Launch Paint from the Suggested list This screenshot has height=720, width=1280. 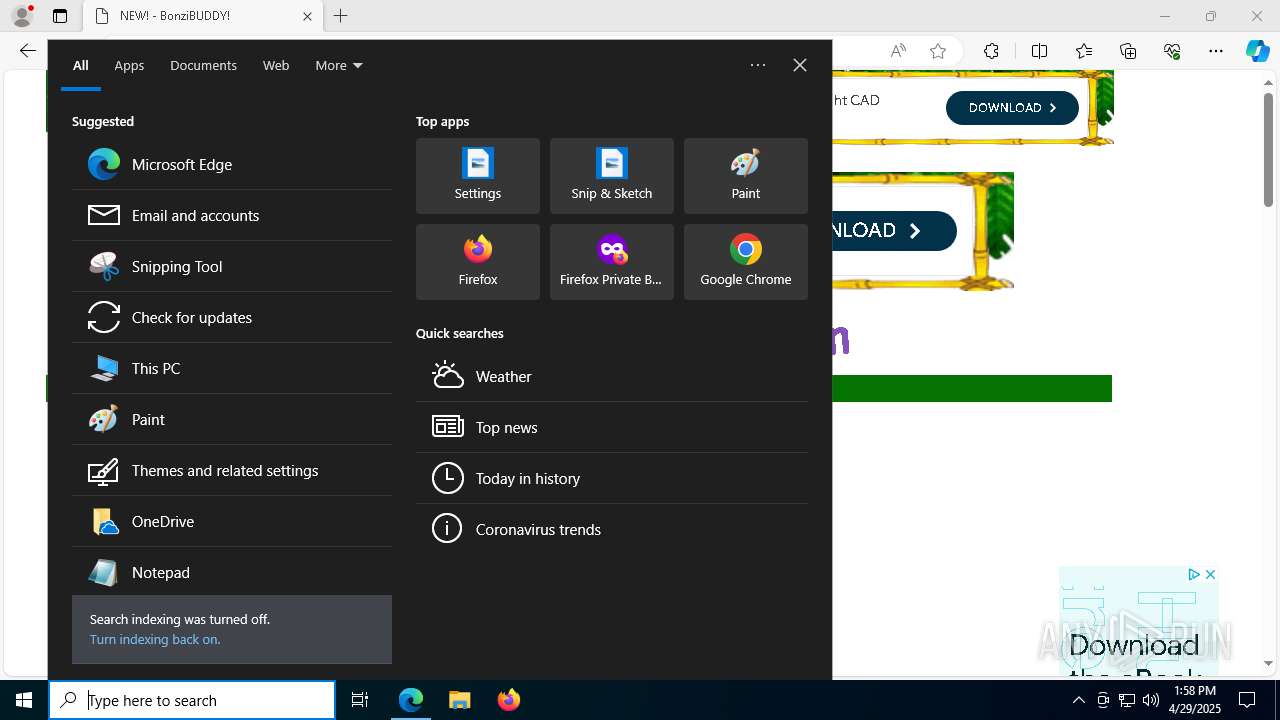(232, 419)
